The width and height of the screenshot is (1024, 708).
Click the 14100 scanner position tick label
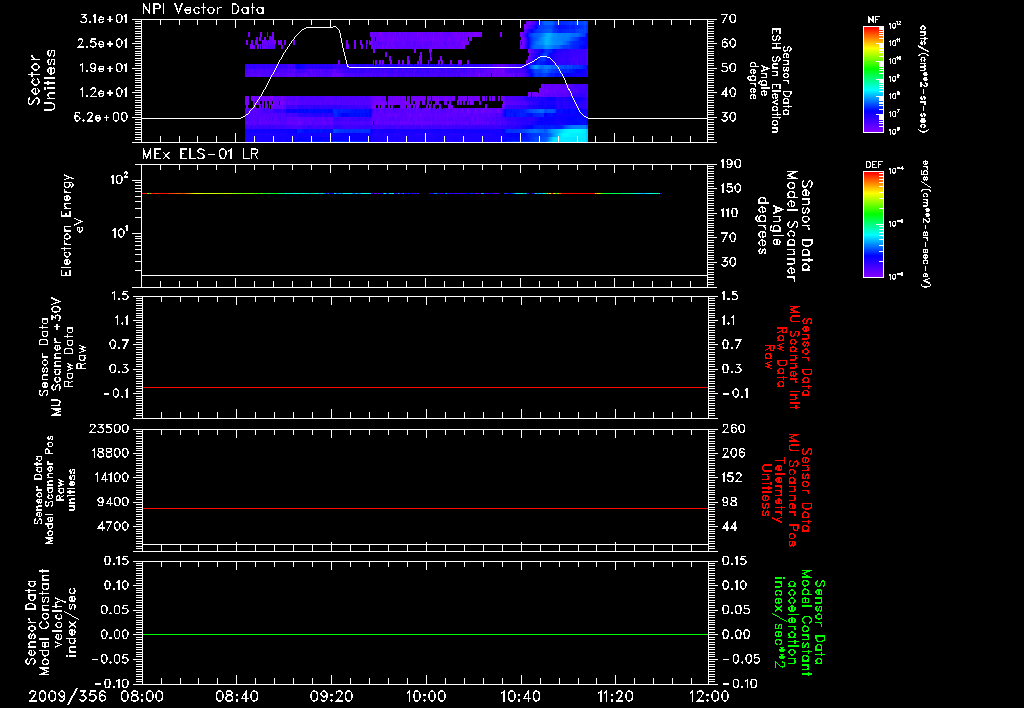[x=109, y=477]
